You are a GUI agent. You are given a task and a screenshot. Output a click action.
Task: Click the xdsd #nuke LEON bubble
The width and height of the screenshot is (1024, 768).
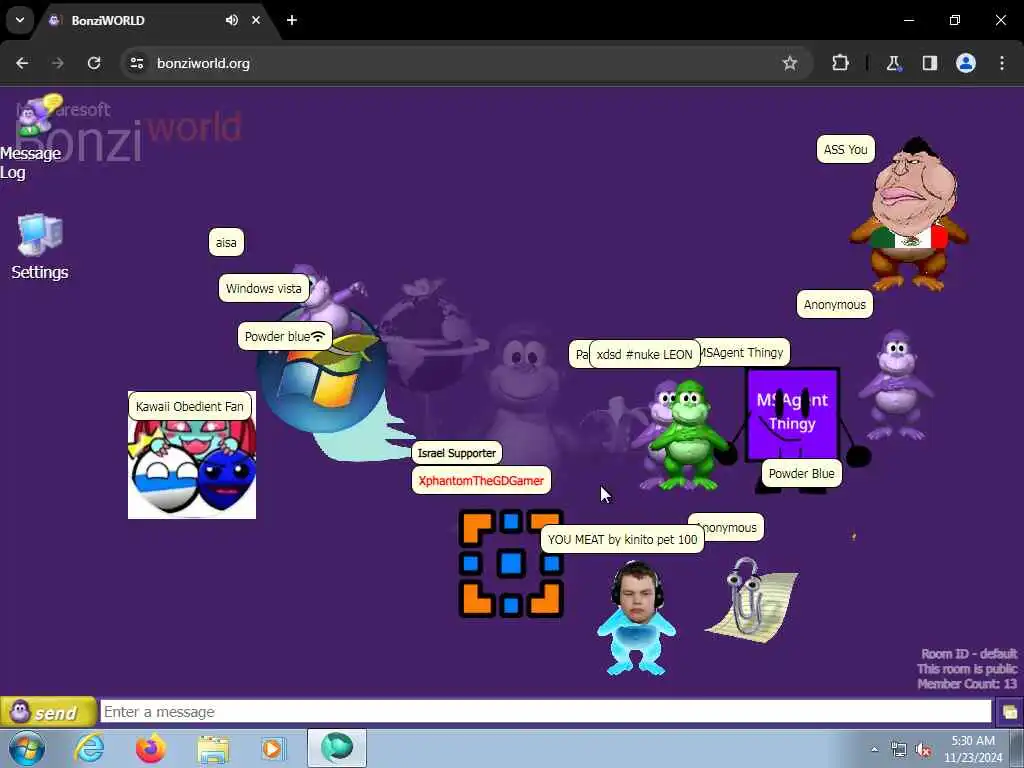pyautogui.click(x=645, y=355)
